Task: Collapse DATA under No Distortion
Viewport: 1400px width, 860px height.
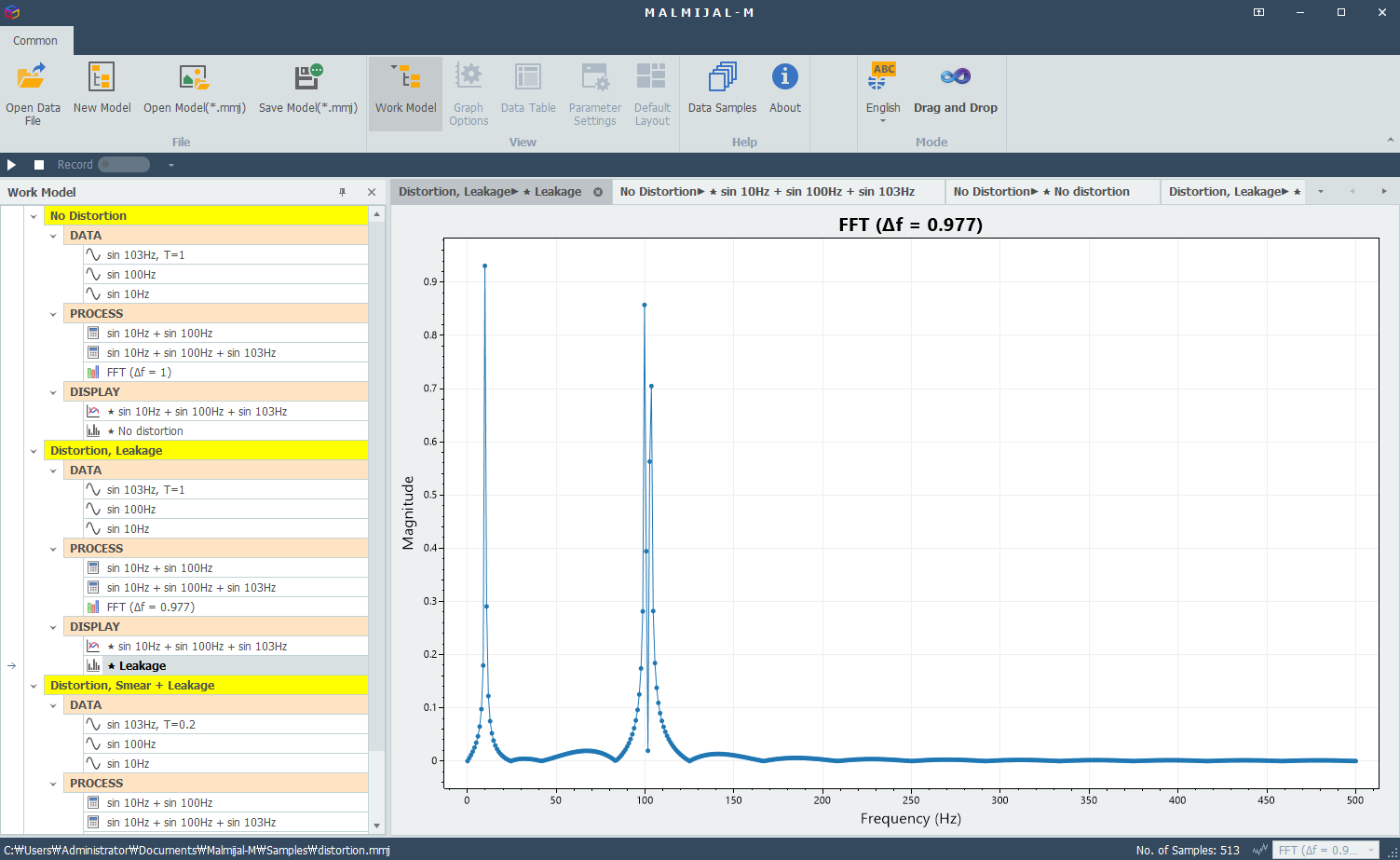Action: (x=53, y=236)
